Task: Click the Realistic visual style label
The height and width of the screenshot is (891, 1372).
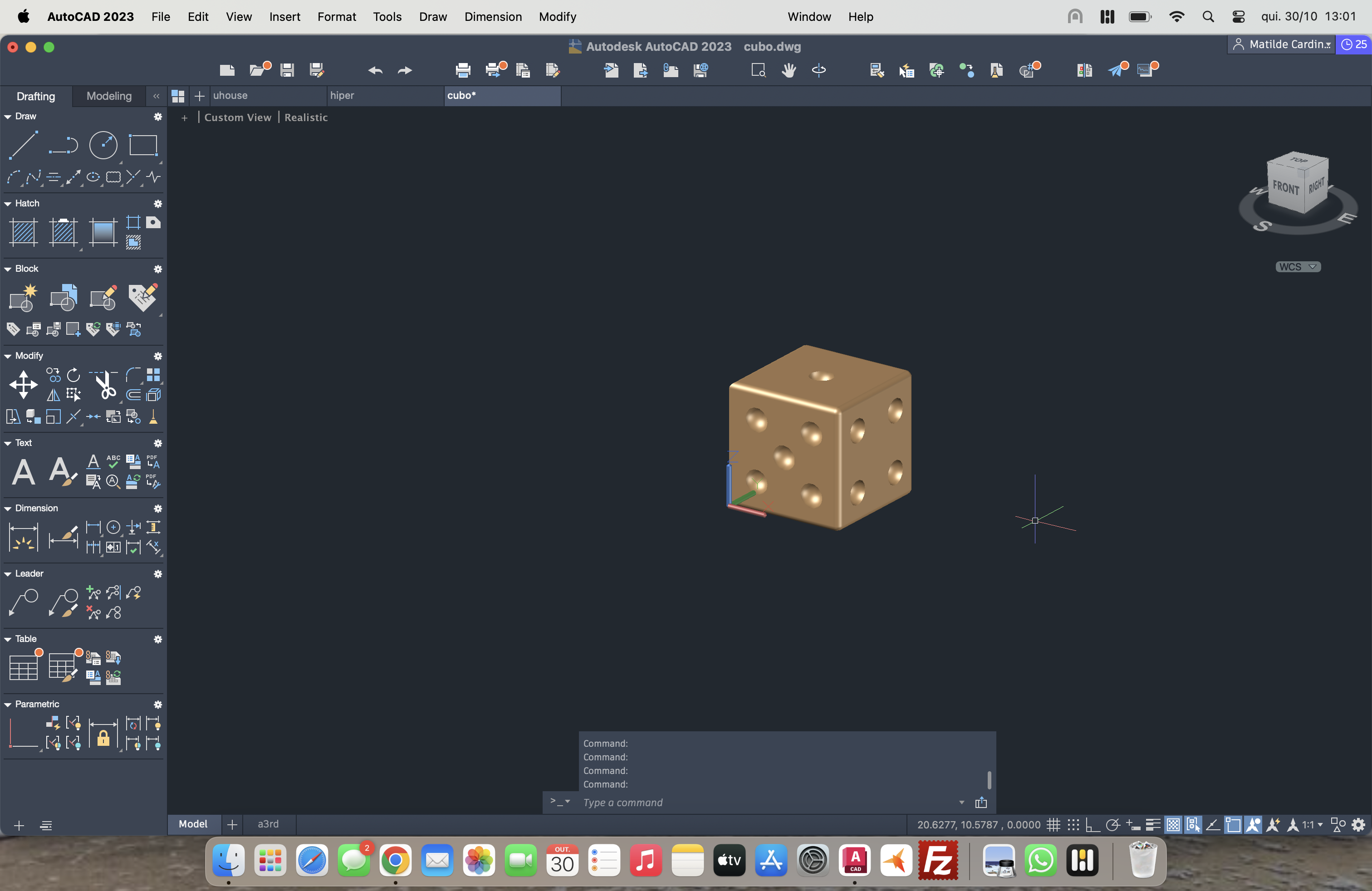Action: (x=305, y=117)
